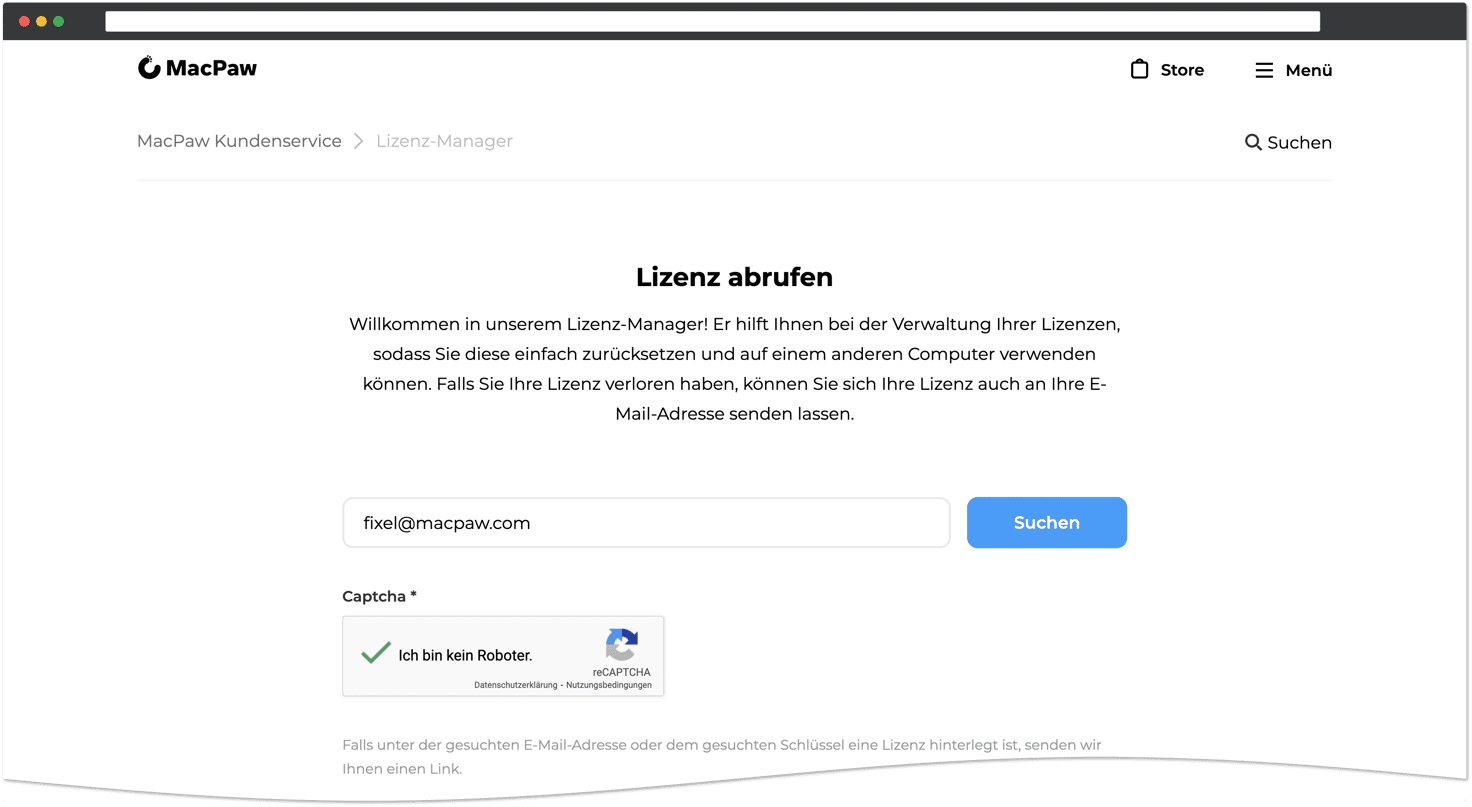Click the MacPaw wordmark text
The height and width of the screenshot is (807, 1472).
point(211,68)
